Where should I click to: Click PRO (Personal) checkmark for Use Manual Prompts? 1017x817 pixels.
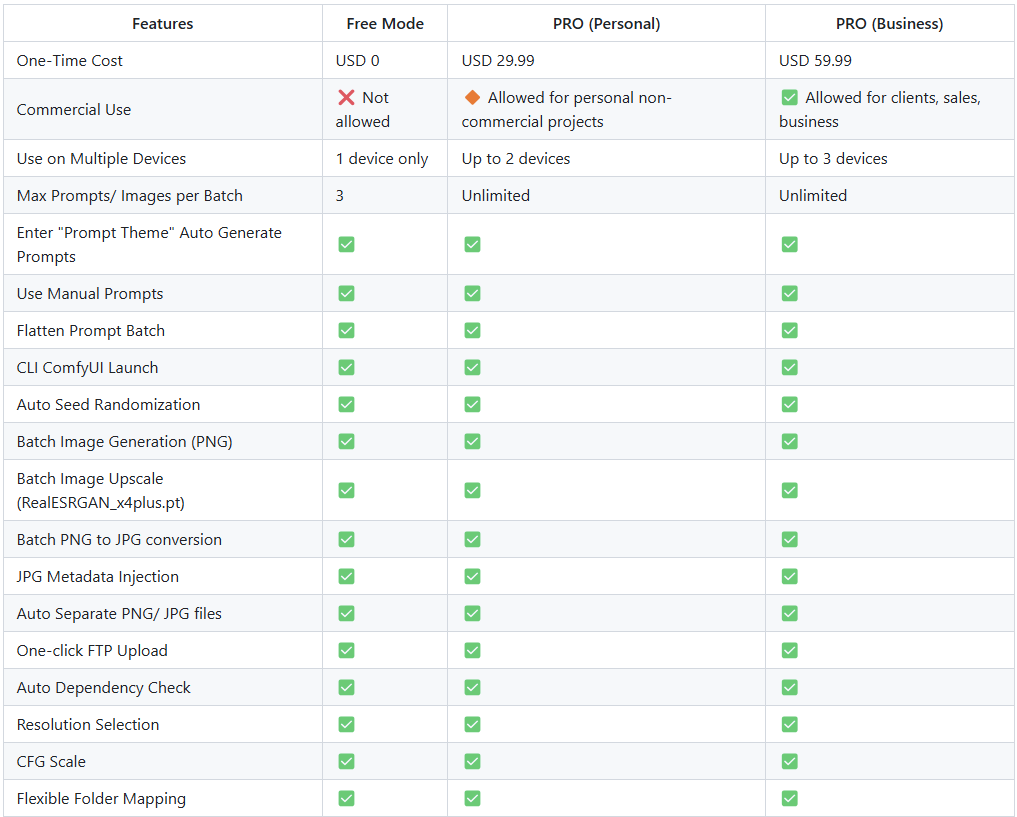[472, 294]
